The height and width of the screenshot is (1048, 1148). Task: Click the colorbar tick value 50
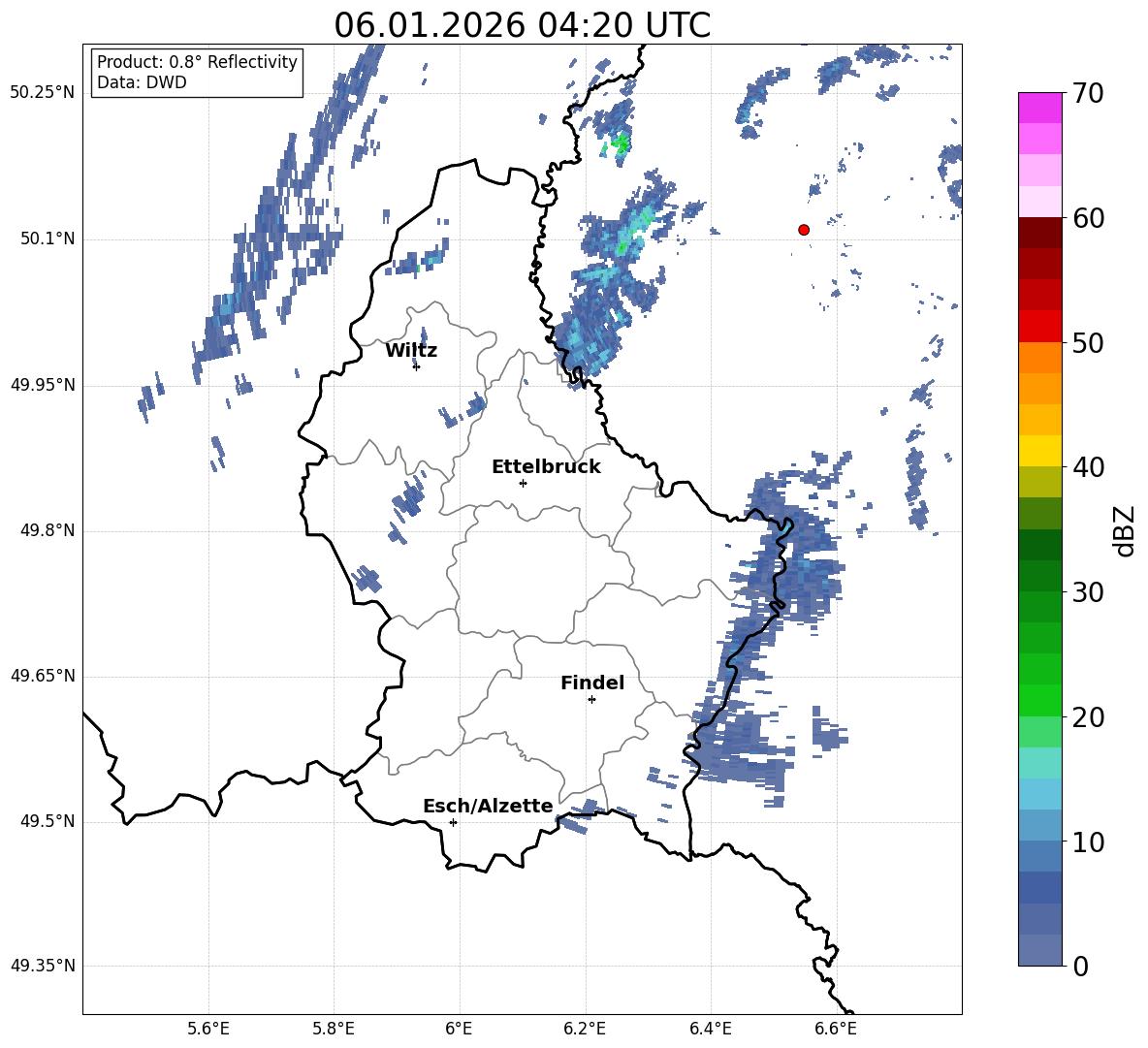click(1088, 342)
